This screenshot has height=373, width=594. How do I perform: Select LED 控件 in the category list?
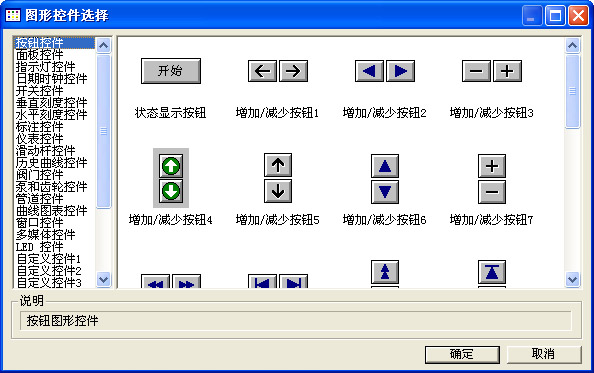point(55,247)
